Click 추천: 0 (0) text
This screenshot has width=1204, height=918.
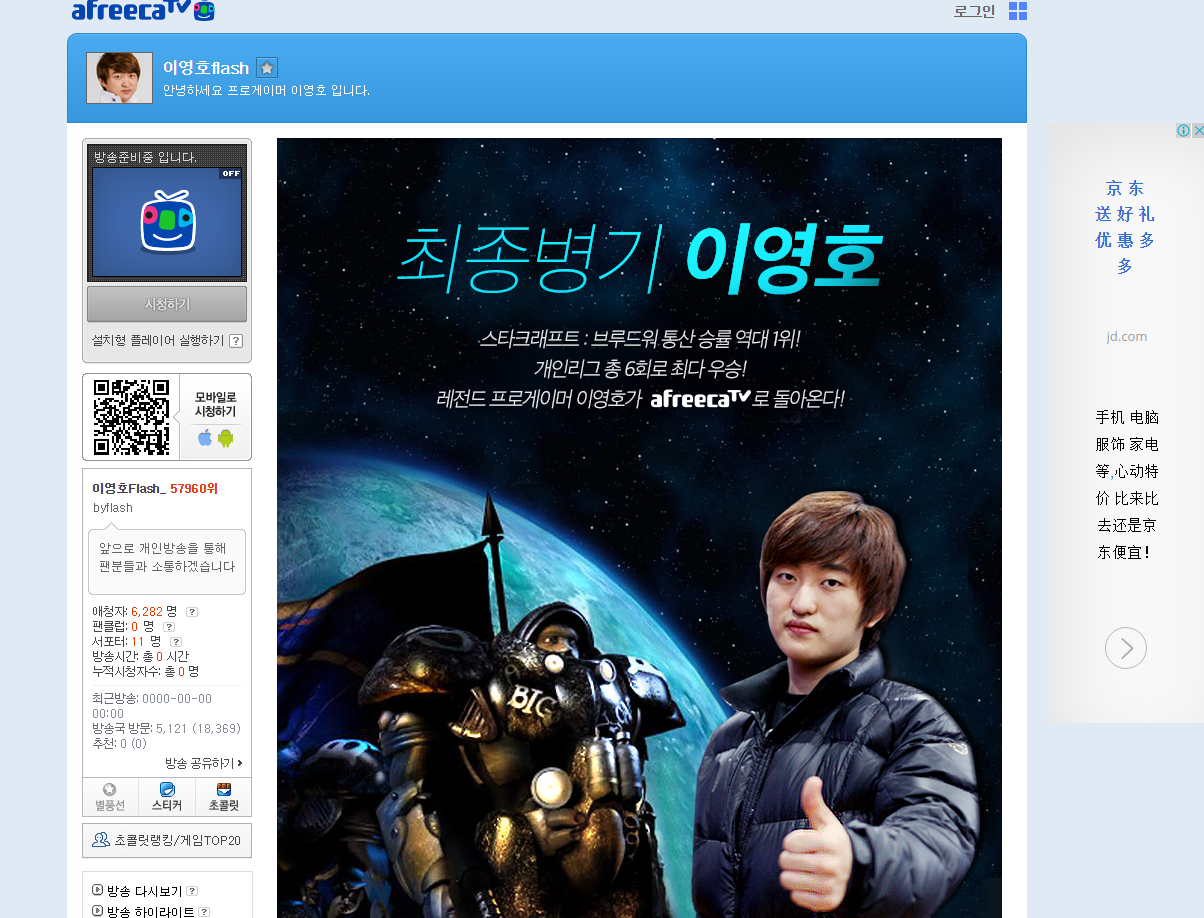(120, 743)
